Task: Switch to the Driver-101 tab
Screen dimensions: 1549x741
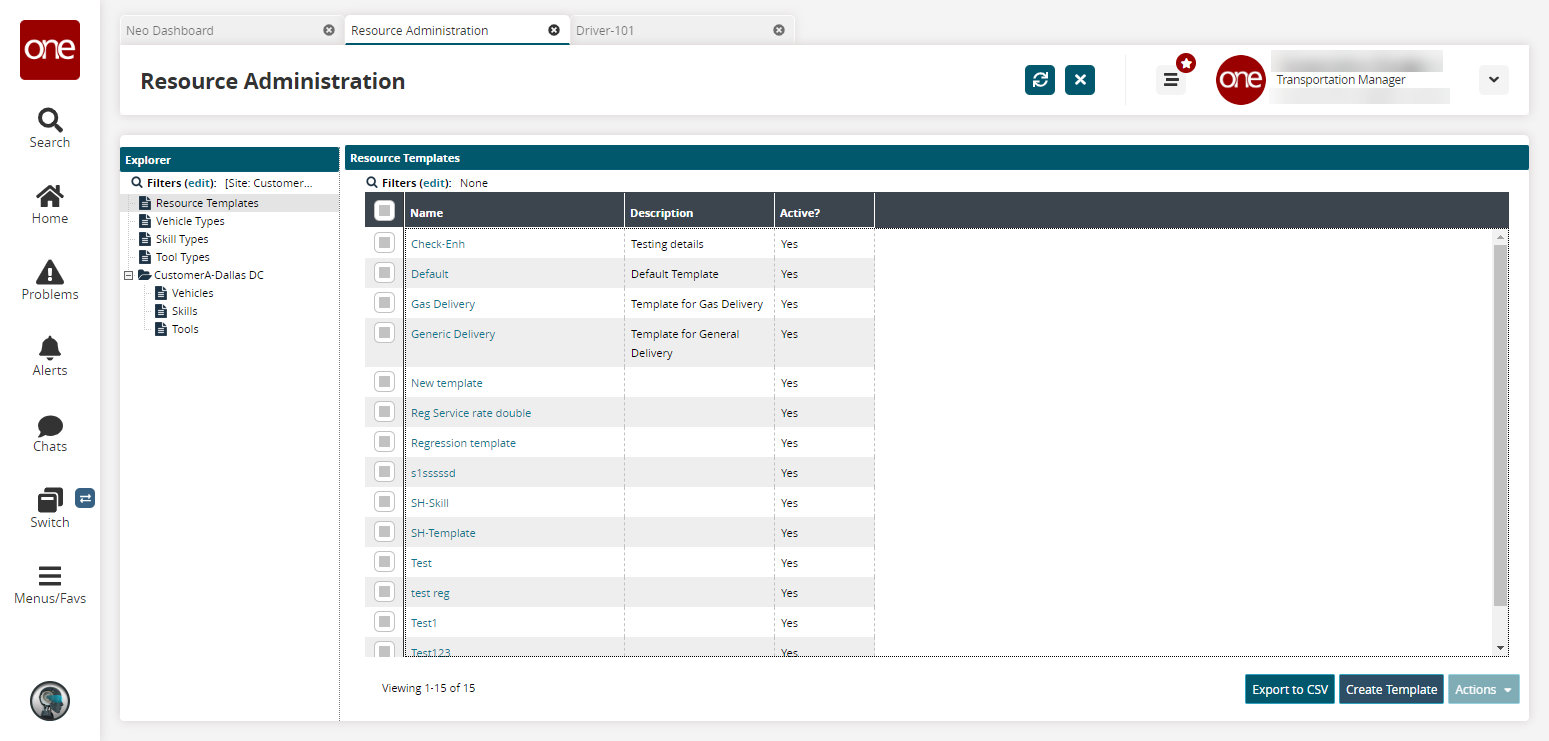Action: tap(605, 31)
